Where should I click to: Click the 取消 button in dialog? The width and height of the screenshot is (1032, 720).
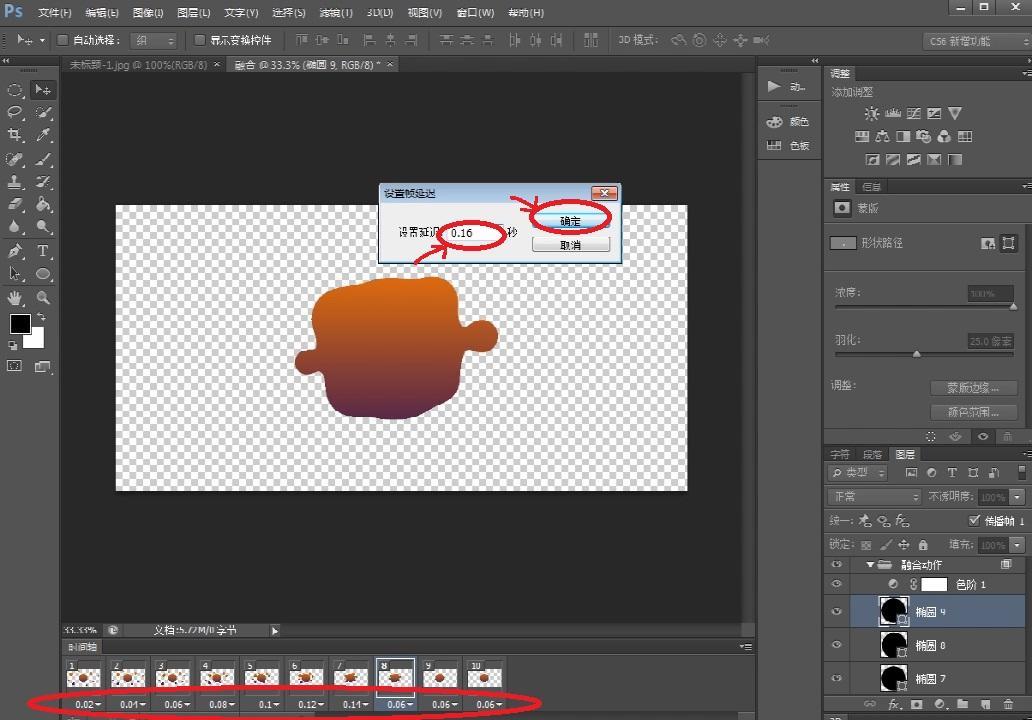tap(570, 245)
